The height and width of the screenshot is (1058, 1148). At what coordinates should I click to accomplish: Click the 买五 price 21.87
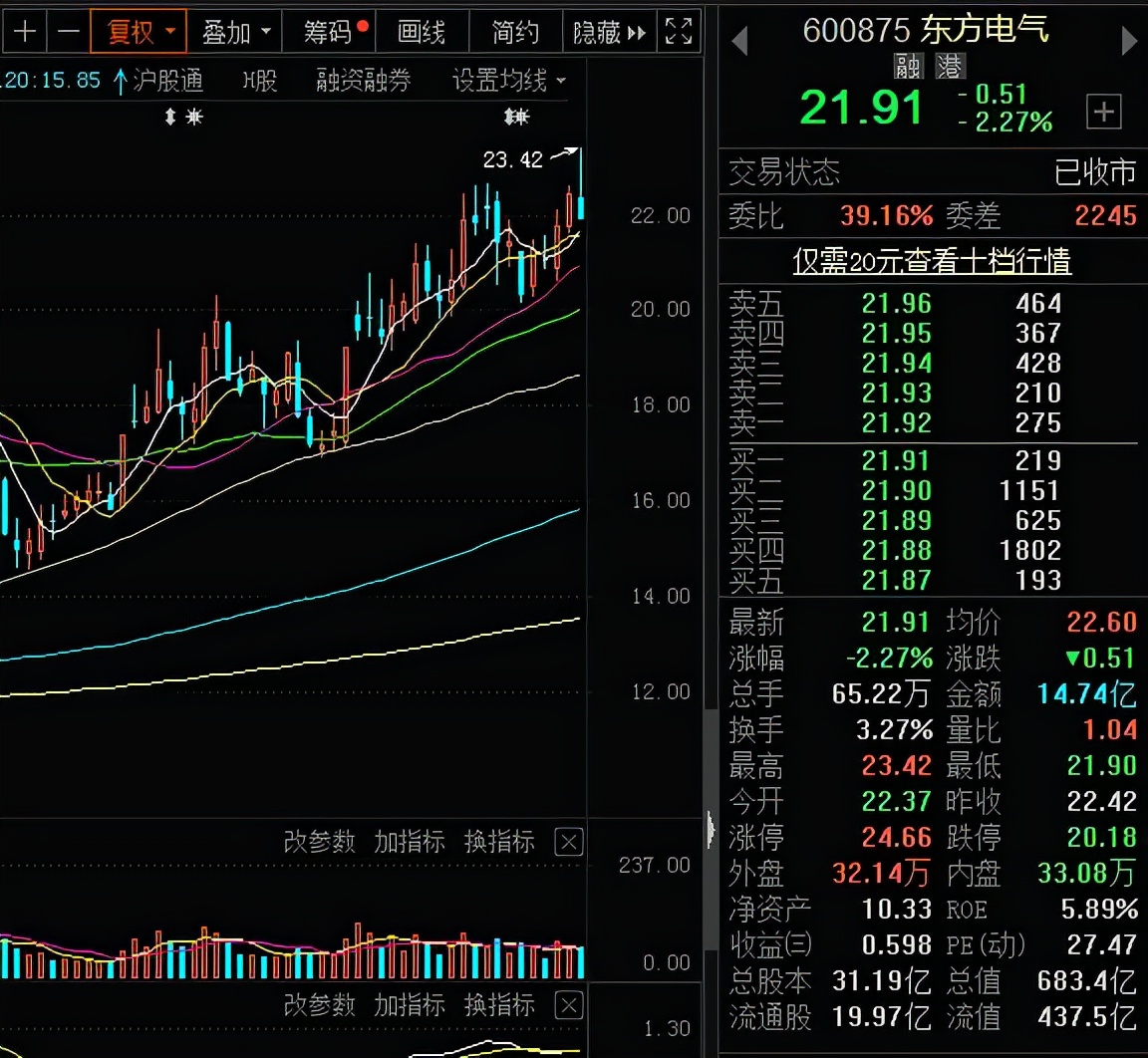click(x=896, y=580)
